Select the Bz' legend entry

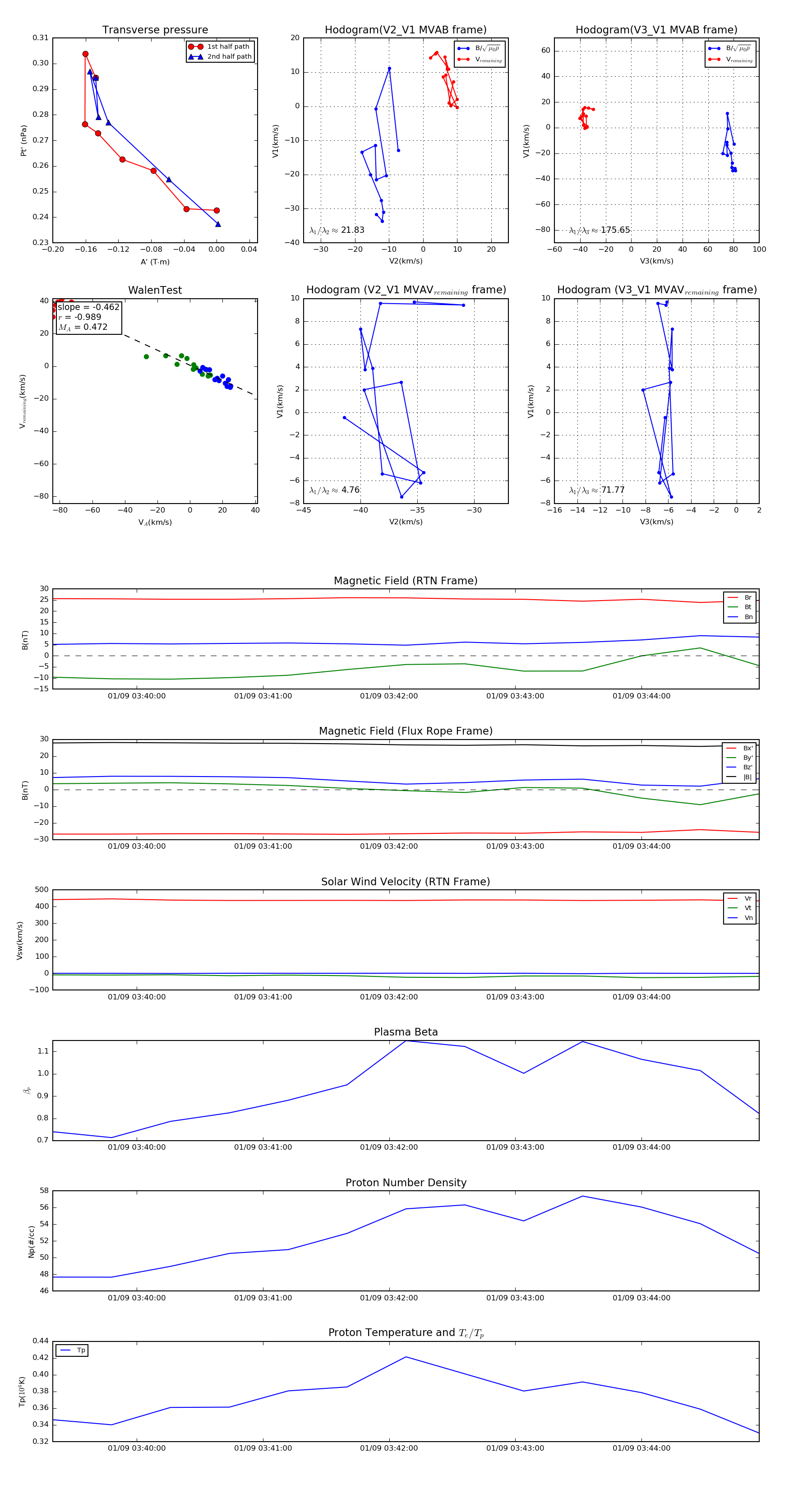[739, 767]
